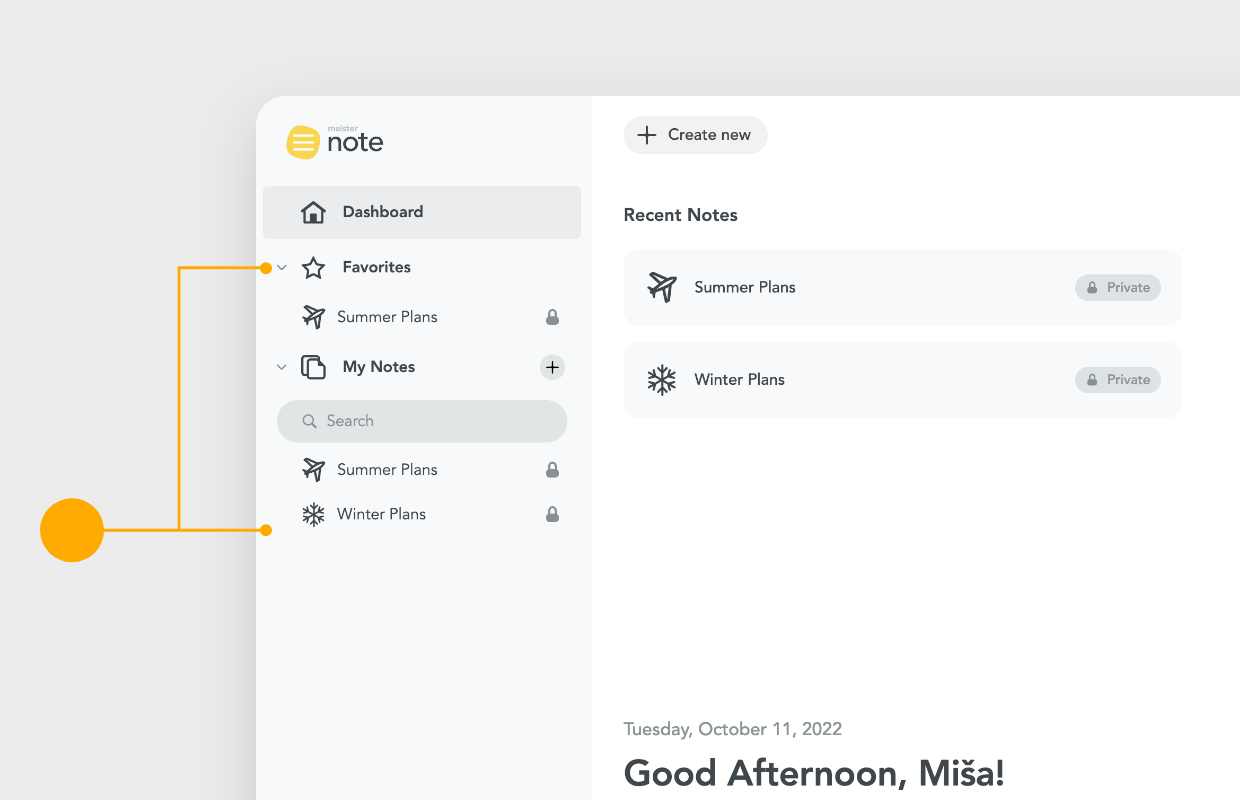The width and height of the screenshot is (1240, 800).
Task: Click the Dashboard home icon
Action: [x=313, y=212]
